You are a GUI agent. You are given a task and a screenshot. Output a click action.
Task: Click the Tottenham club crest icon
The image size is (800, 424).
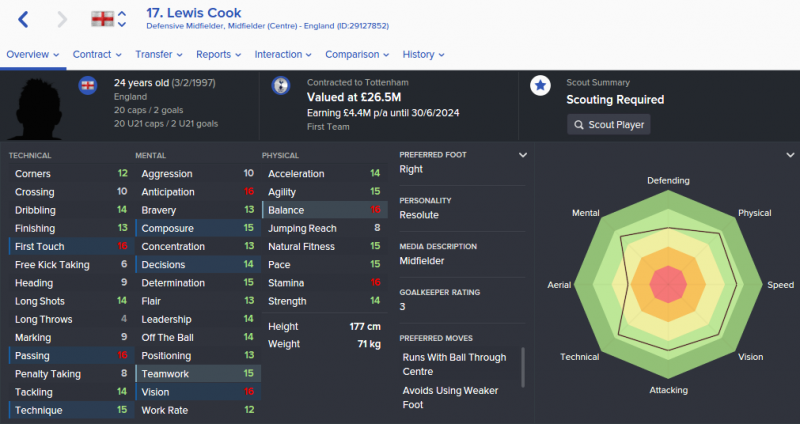click(281, 85)
